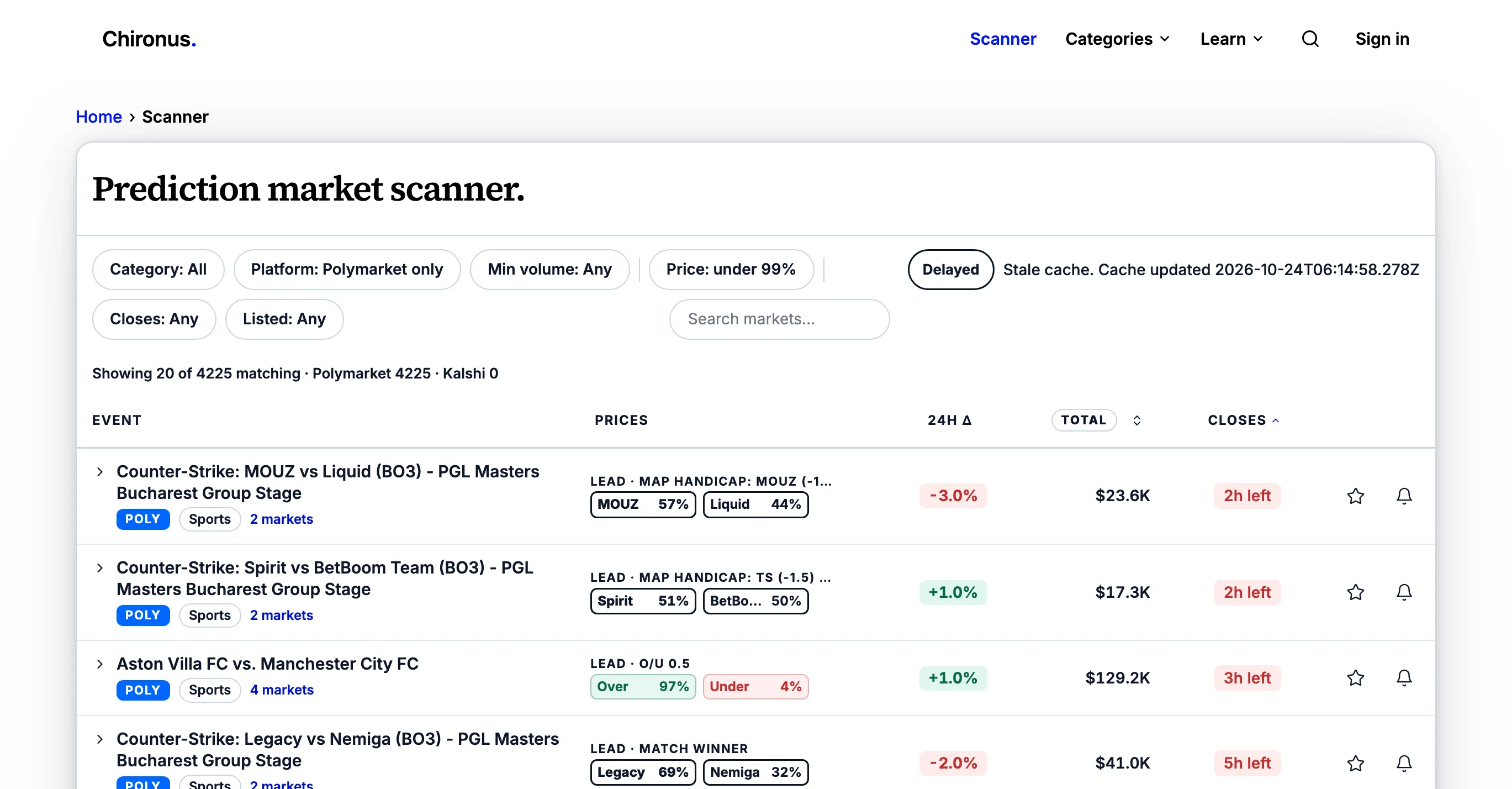Expand the Spirit vs BetBoom Team row
This screenshot has height=789, width=1512.
[100, 567]
